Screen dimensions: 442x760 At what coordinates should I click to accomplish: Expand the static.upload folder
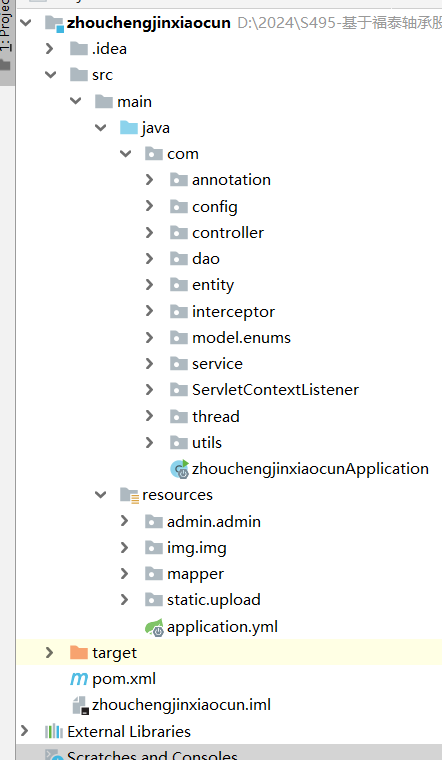[x=125, y=600]
